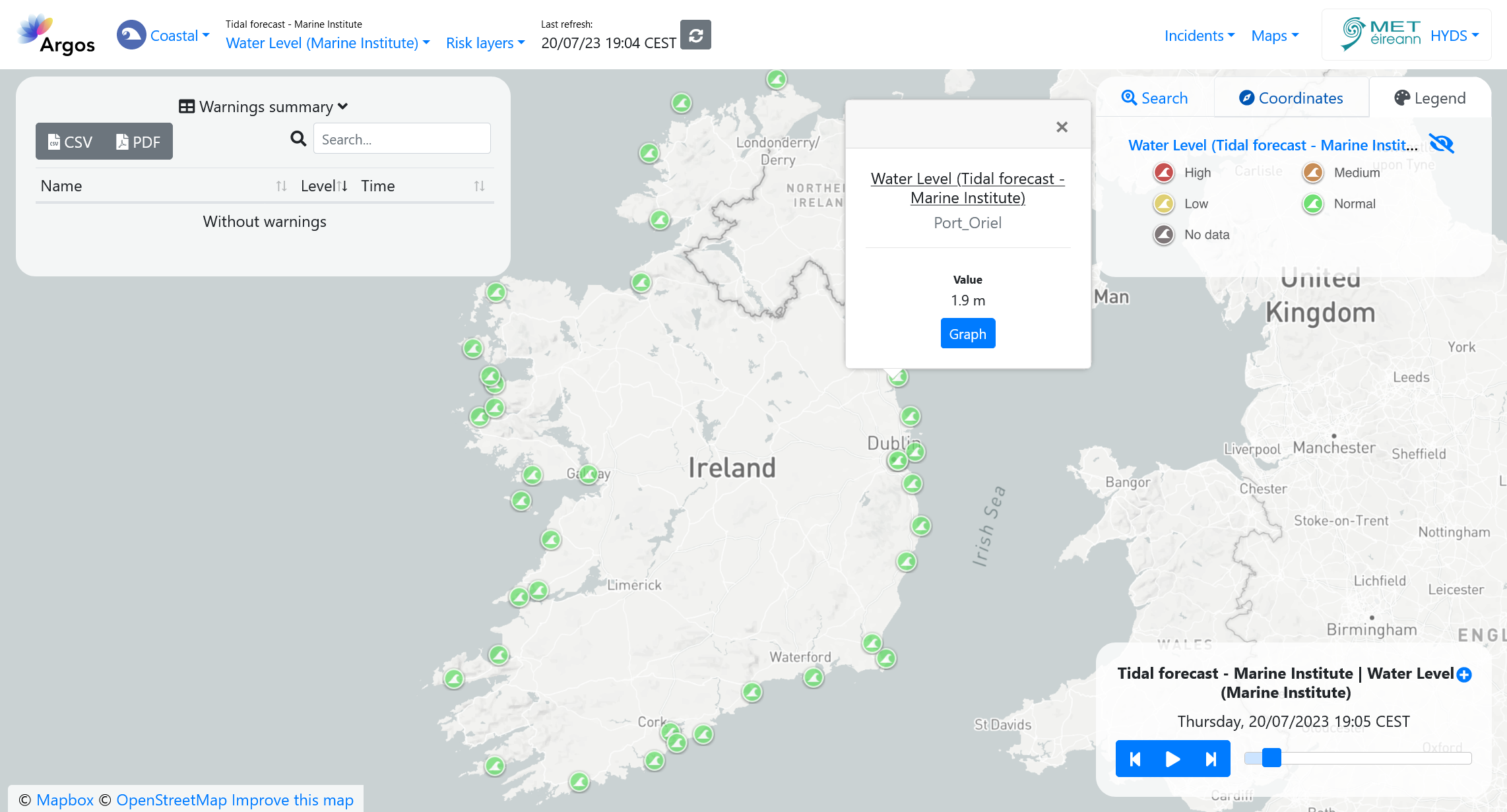This screenshot has width=1507, height=812.
Task: Open the Maps dropdown
Action: click(x=1275, y=36)
